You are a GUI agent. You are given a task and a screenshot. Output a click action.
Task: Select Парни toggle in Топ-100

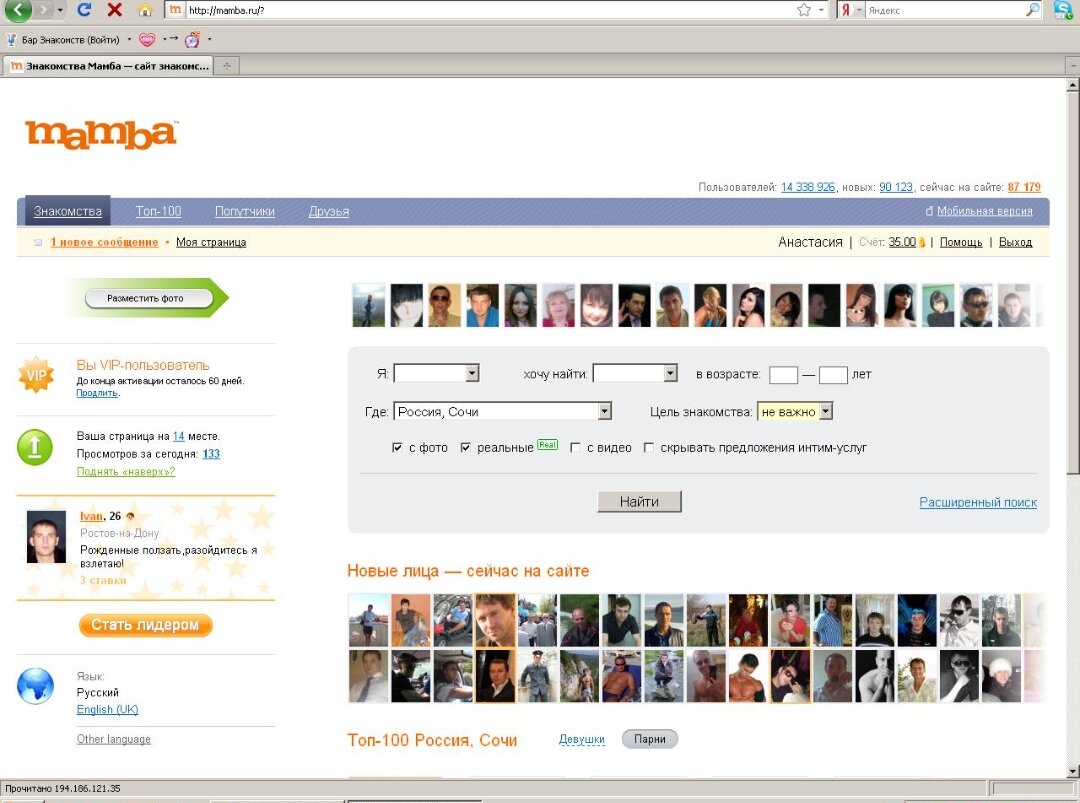650,739
